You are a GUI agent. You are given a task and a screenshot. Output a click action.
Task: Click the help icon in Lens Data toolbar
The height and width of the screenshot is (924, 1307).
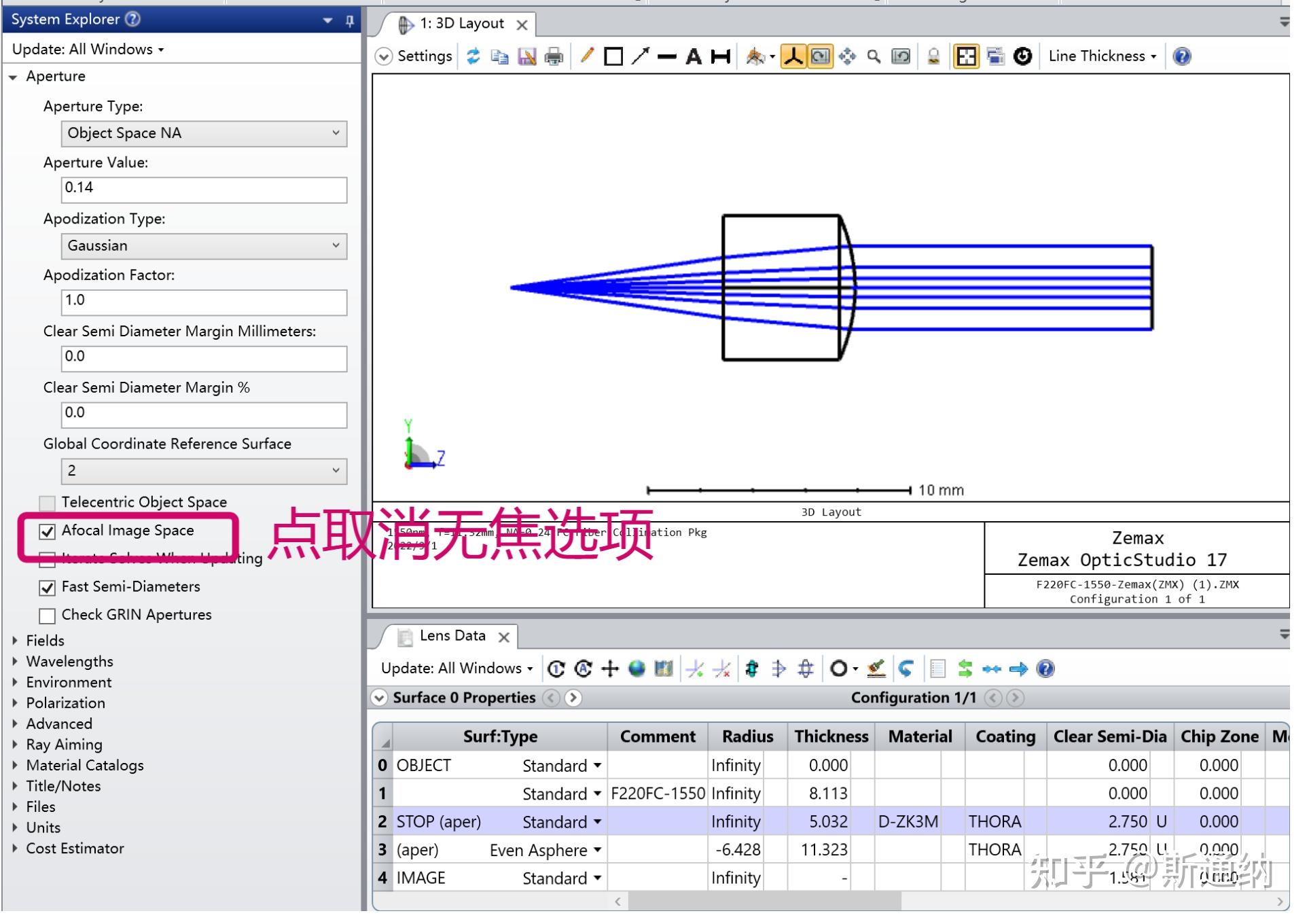pos(1045,669)
